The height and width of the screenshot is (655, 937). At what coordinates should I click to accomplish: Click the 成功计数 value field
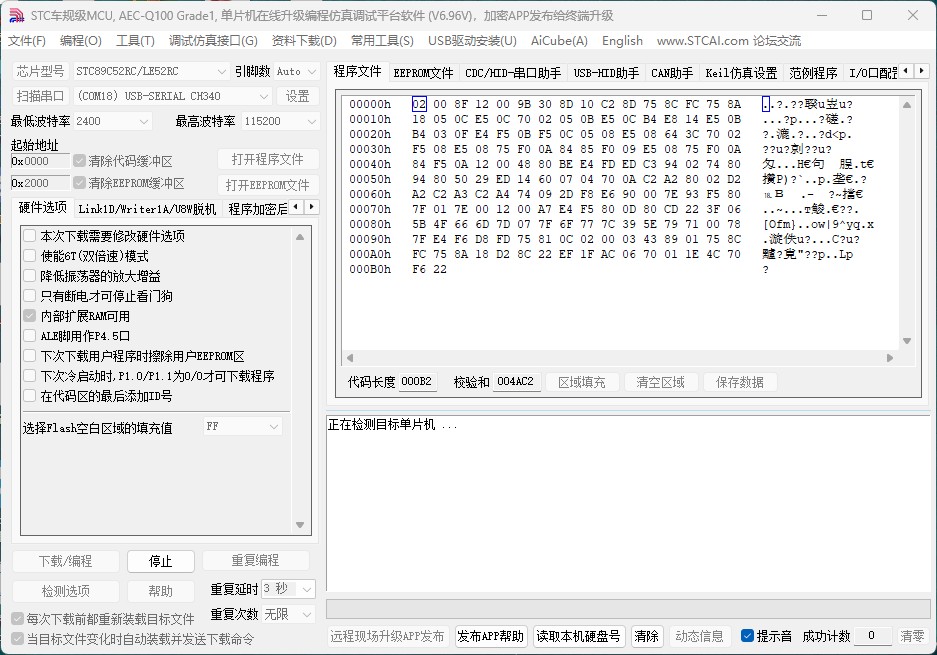point(872,636)
